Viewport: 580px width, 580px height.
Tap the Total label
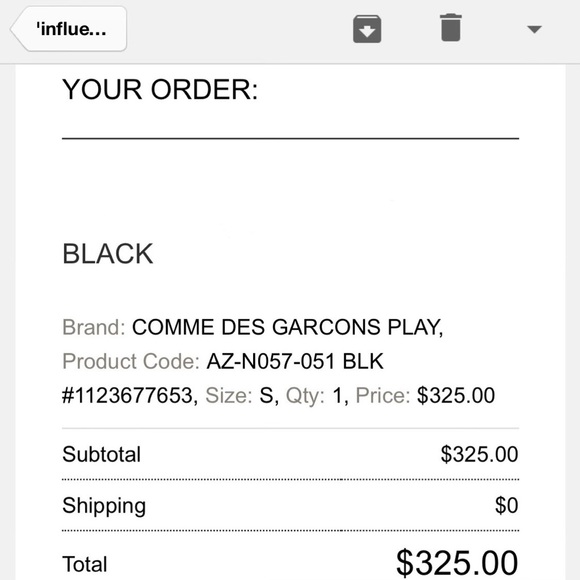click(85, 564)
